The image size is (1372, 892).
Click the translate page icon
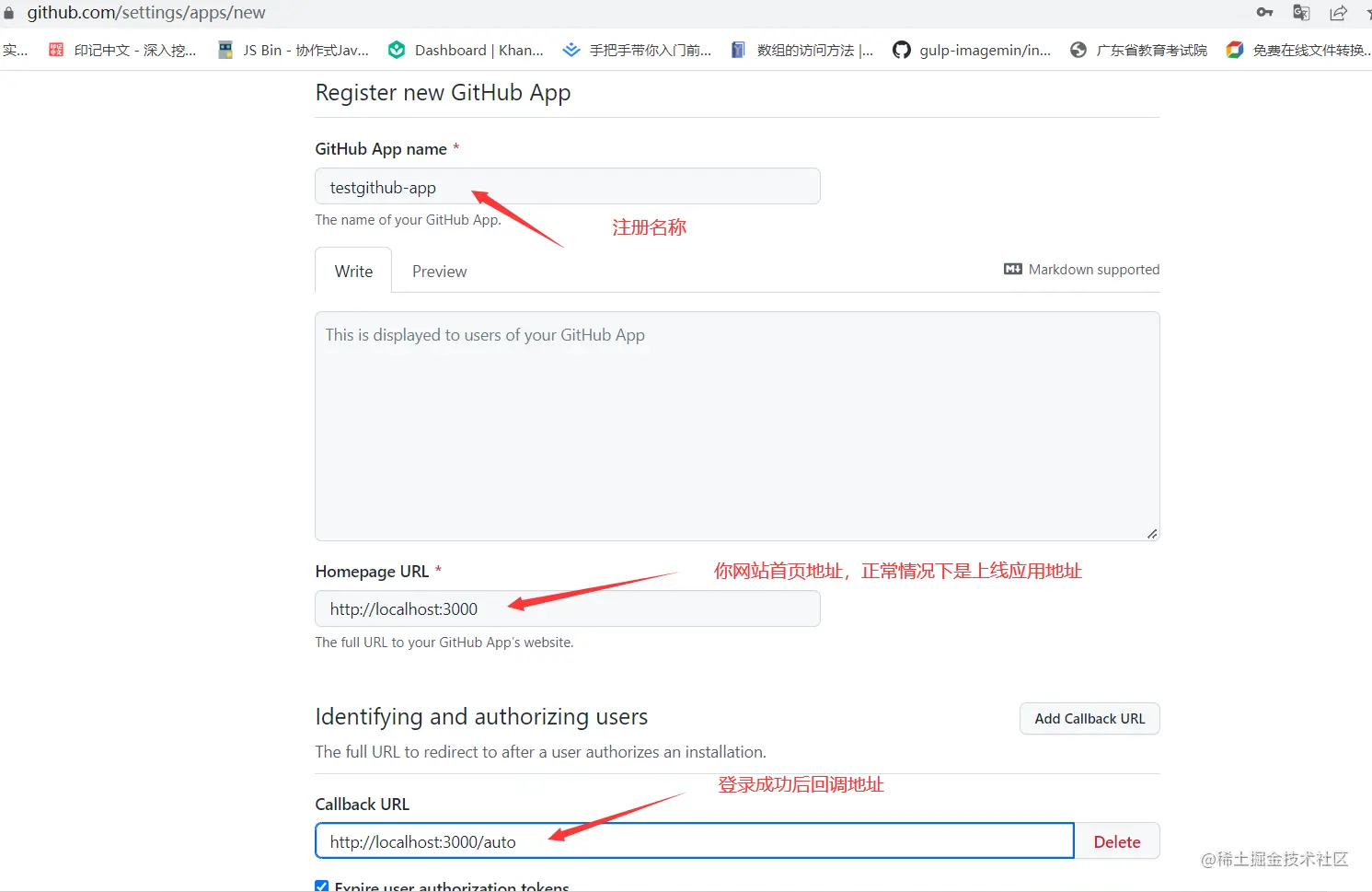pyautogui.click(x=1301, y=12)
